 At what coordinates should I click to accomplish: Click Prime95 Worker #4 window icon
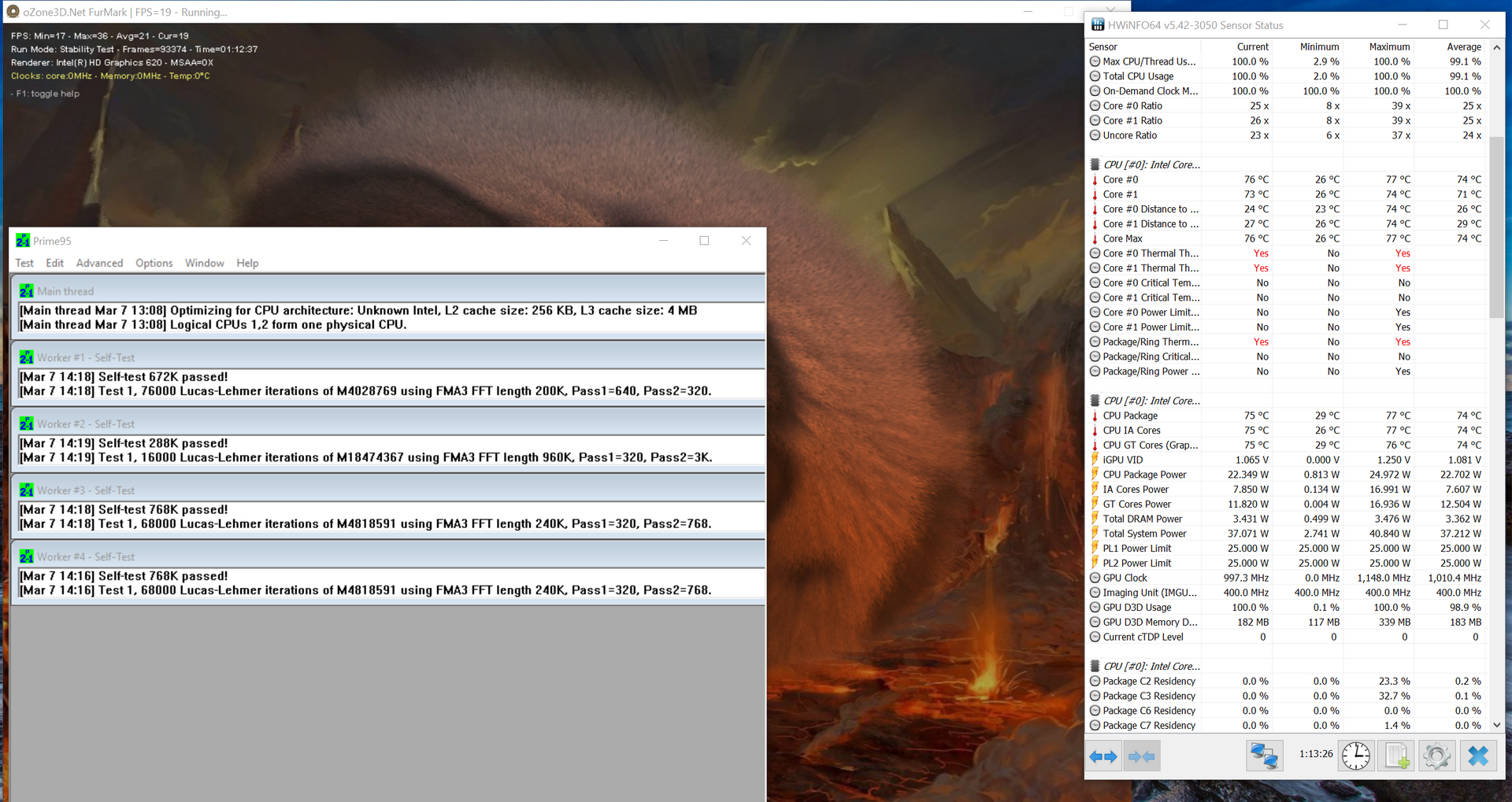[27, 556]
